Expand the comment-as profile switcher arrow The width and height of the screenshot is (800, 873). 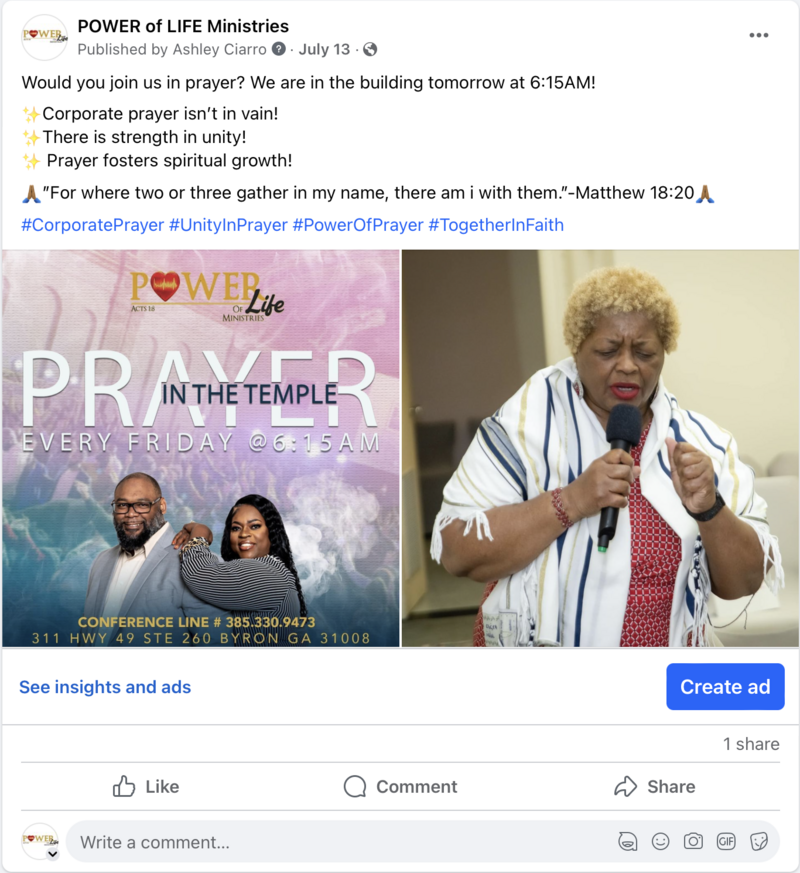point(52,854)
